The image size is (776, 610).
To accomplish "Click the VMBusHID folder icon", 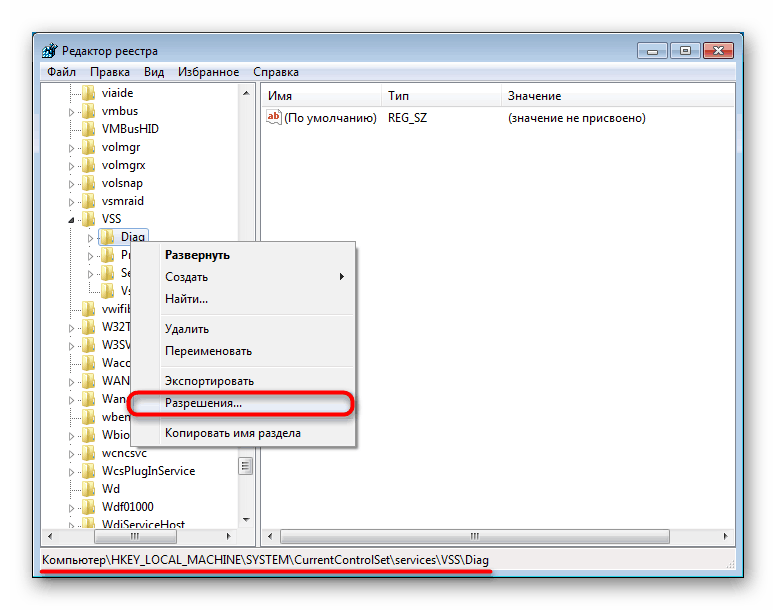I will (x=89, y=129).
